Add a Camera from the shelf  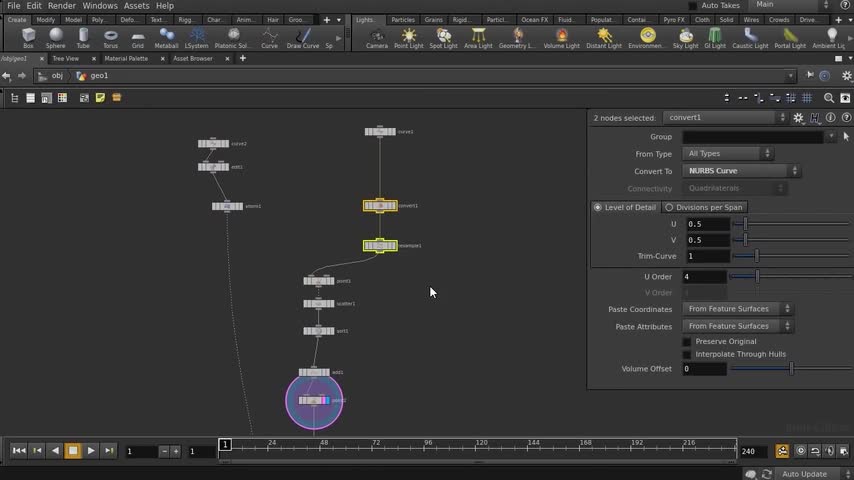pyautogui.click(x=376, y=38)
